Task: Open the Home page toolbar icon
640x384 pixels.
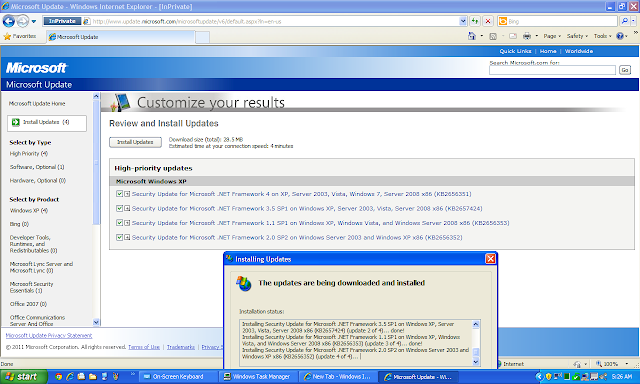Action: 472,36
